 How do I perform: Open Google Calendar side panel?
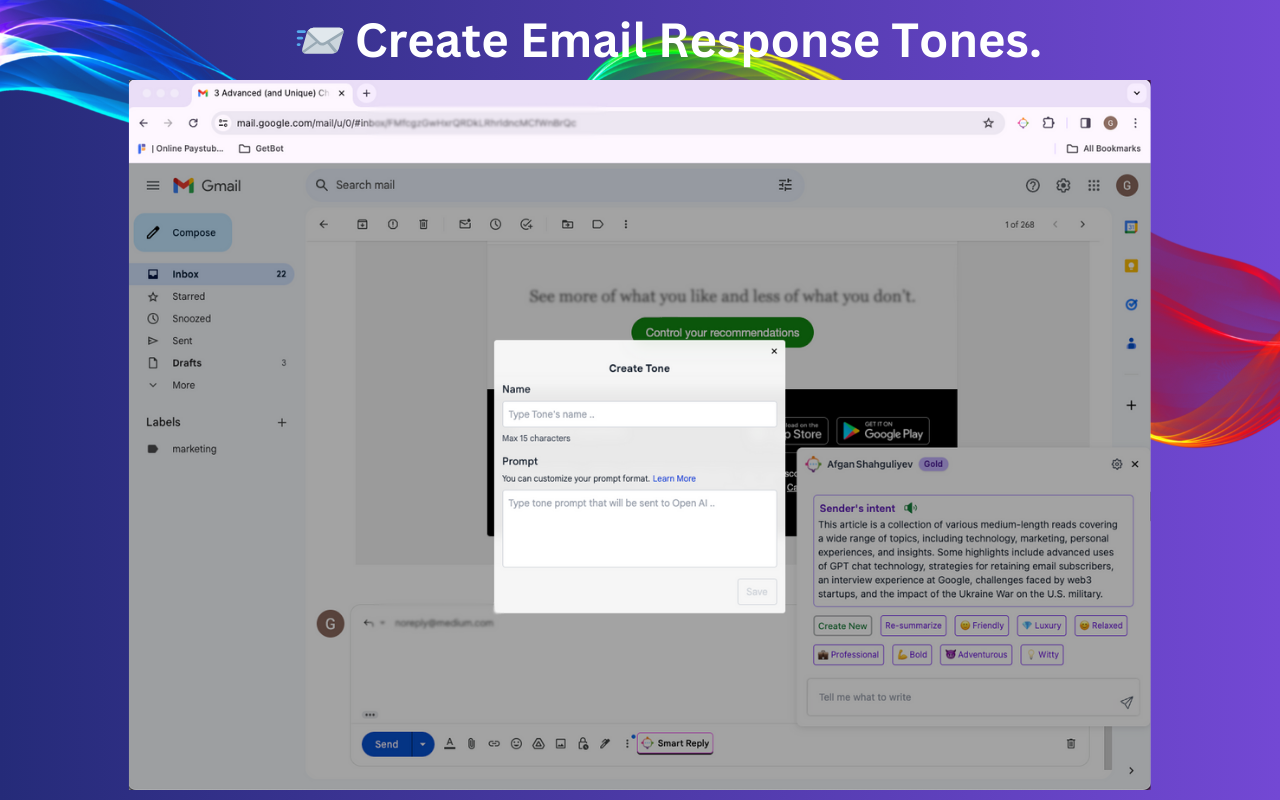coord(1131,227)
